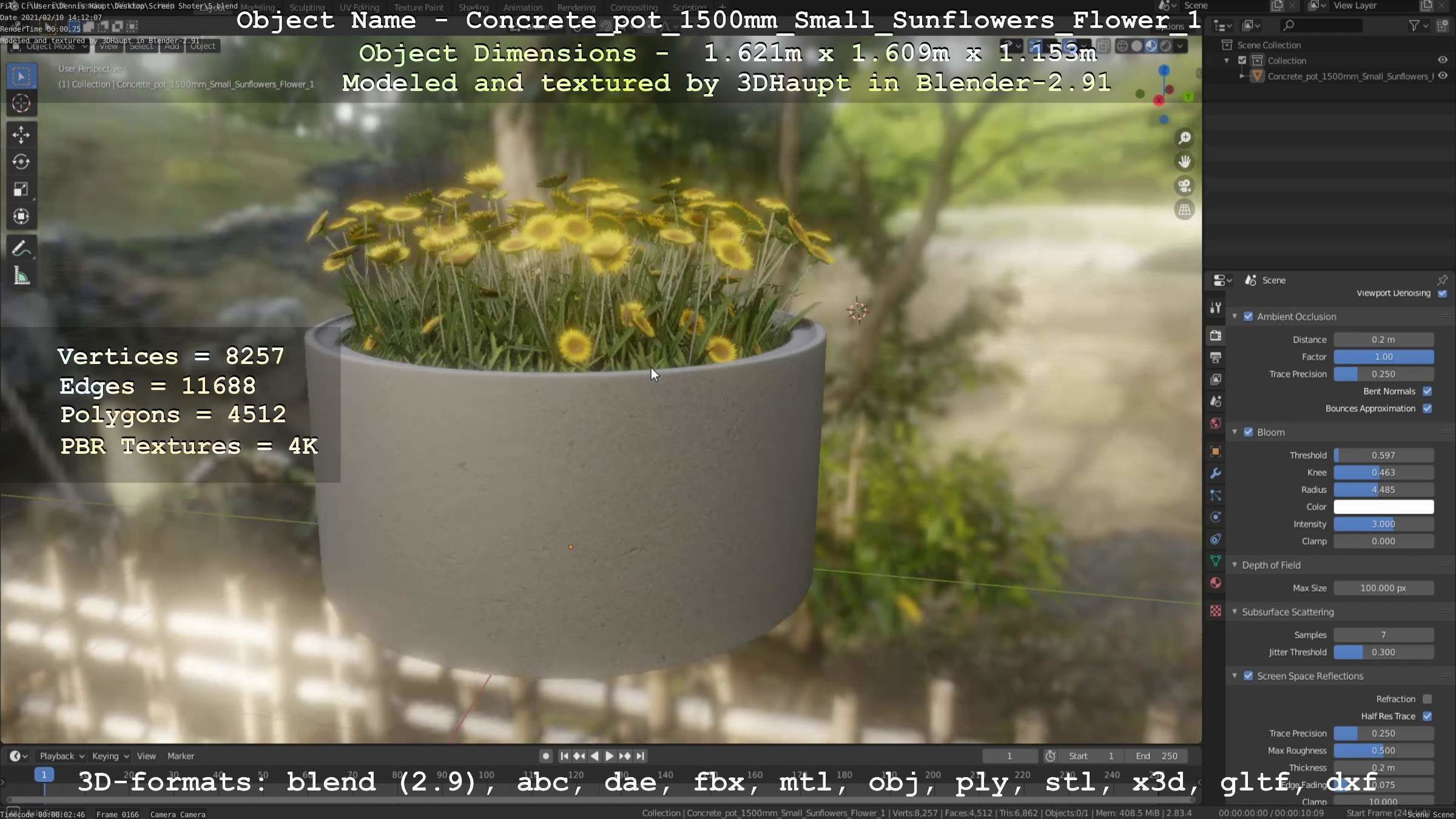Open the Material properties tab
Viewport: 1456px width, 819px height.
(x=1216, y=583)
